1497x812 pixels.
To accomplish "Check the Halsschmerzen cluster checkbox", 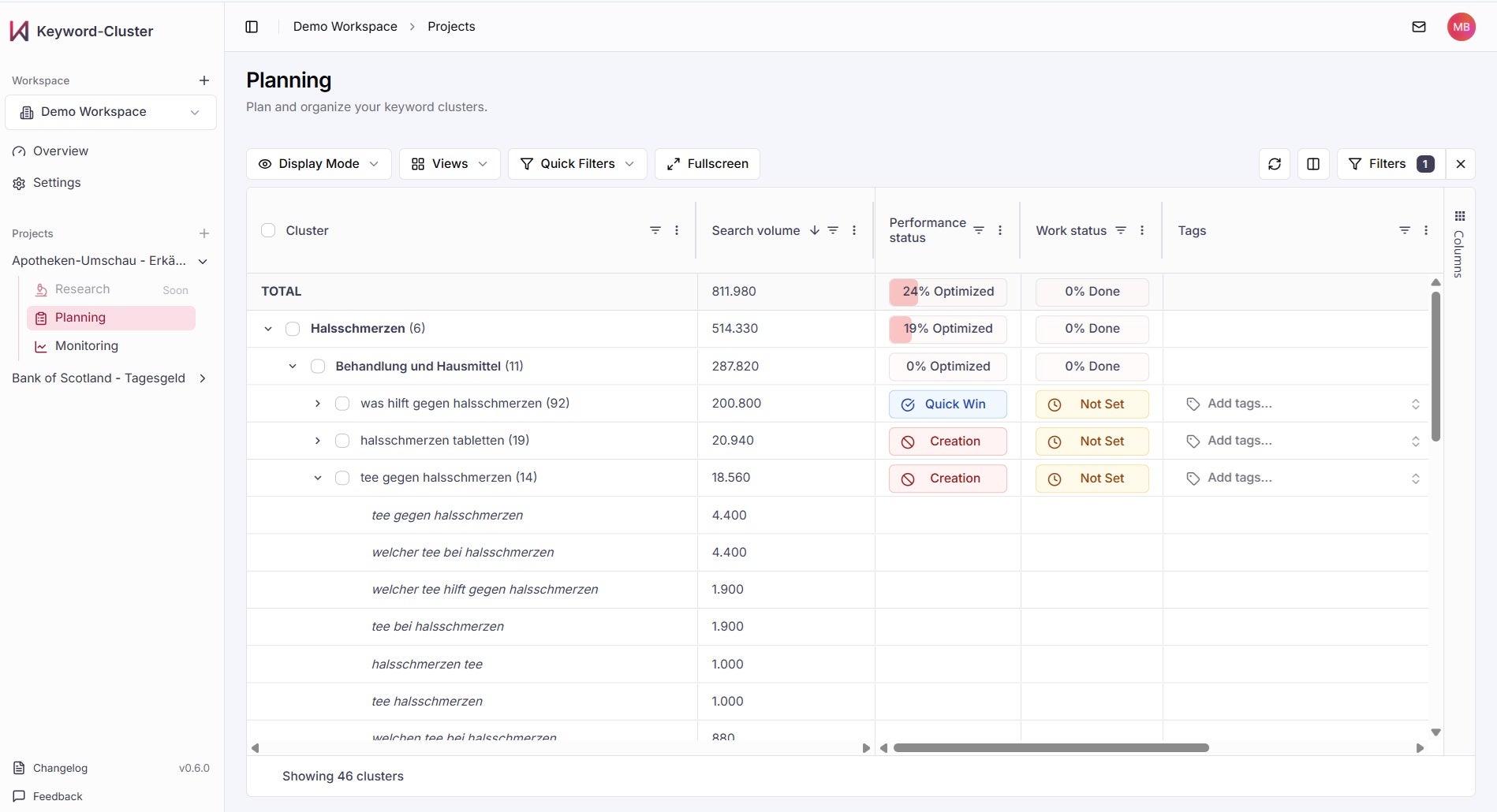I will (293, 329).
